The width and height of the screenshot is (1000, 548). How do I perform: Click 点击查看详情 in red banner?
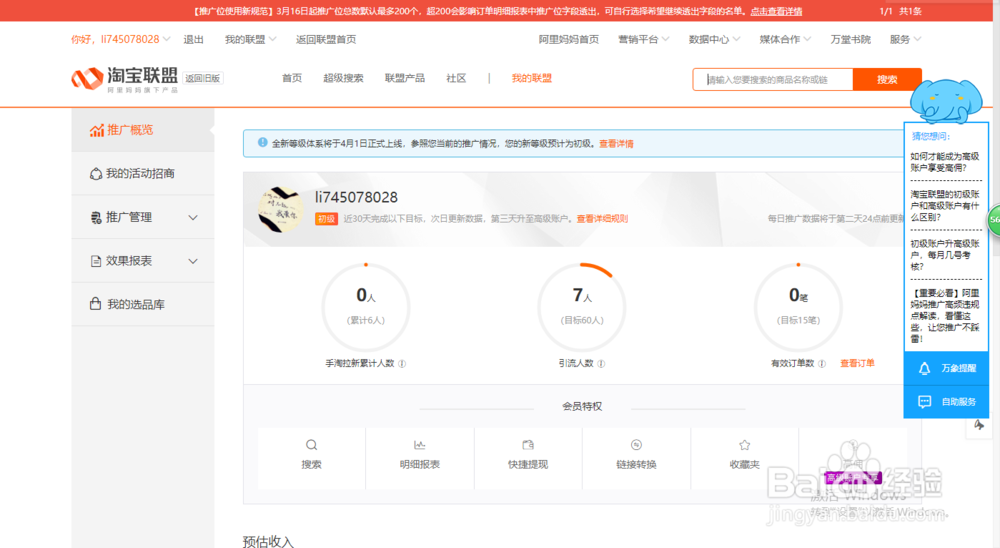[x=776, y=11]
